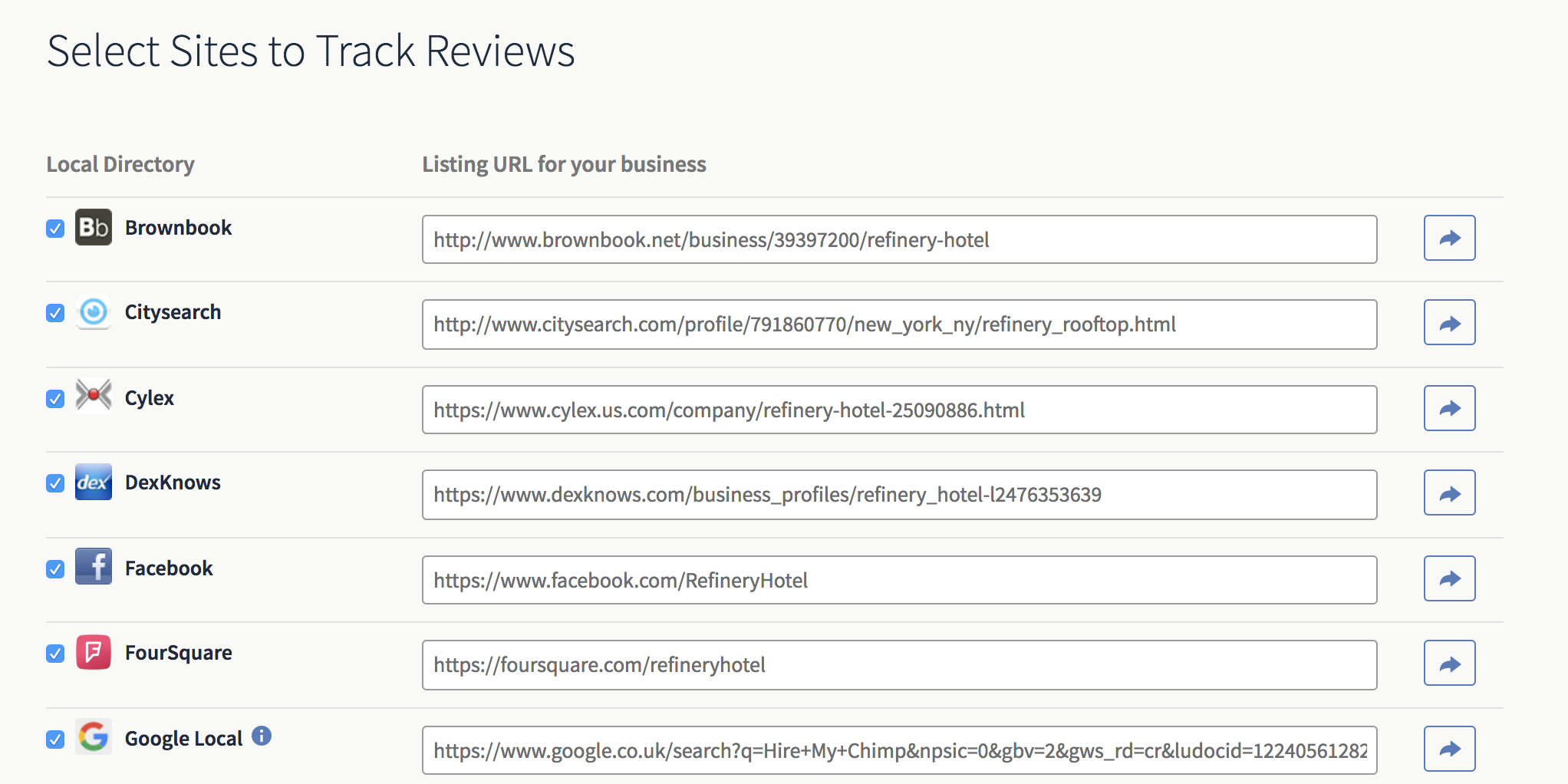Click the Google G logo icon
Screen dimensions: 1568x784
[94, 736]
